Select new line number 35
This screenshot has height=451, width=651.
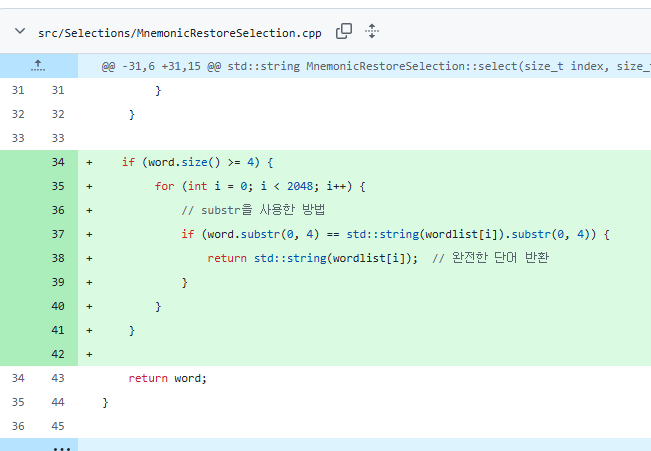[58, 186]
